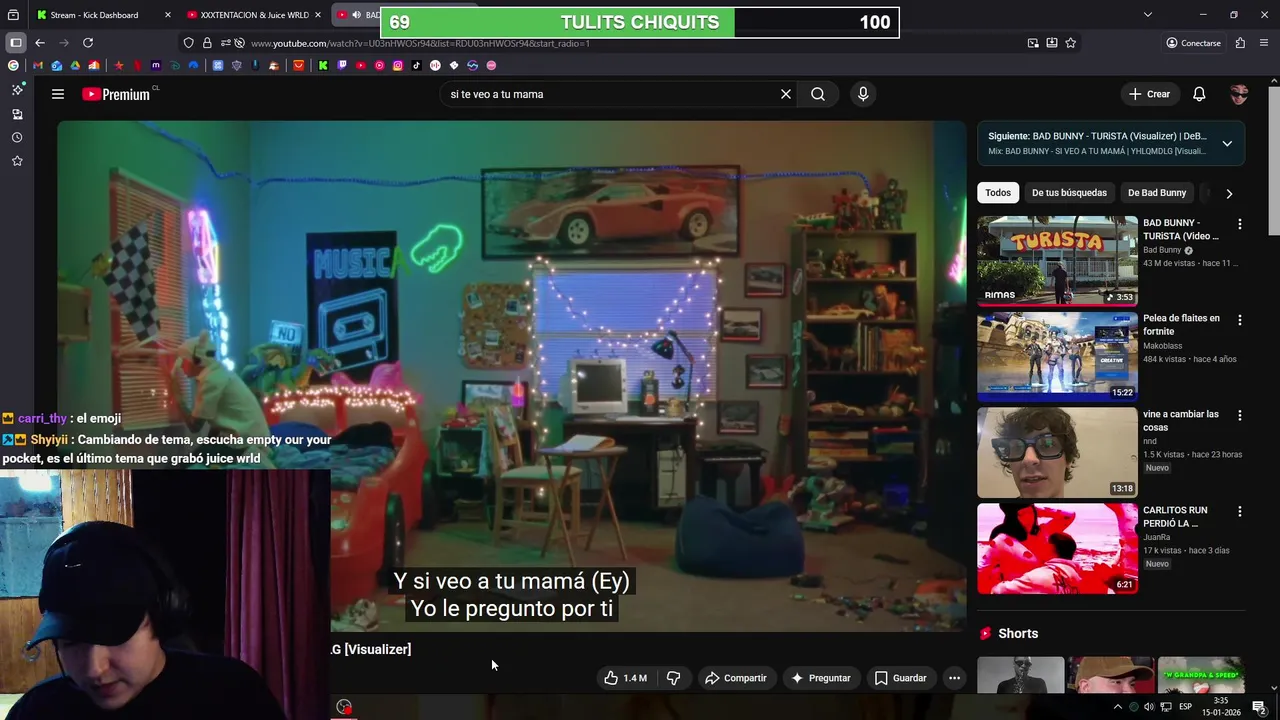Bookmark this page with star icon

(x=1071, y=43)
